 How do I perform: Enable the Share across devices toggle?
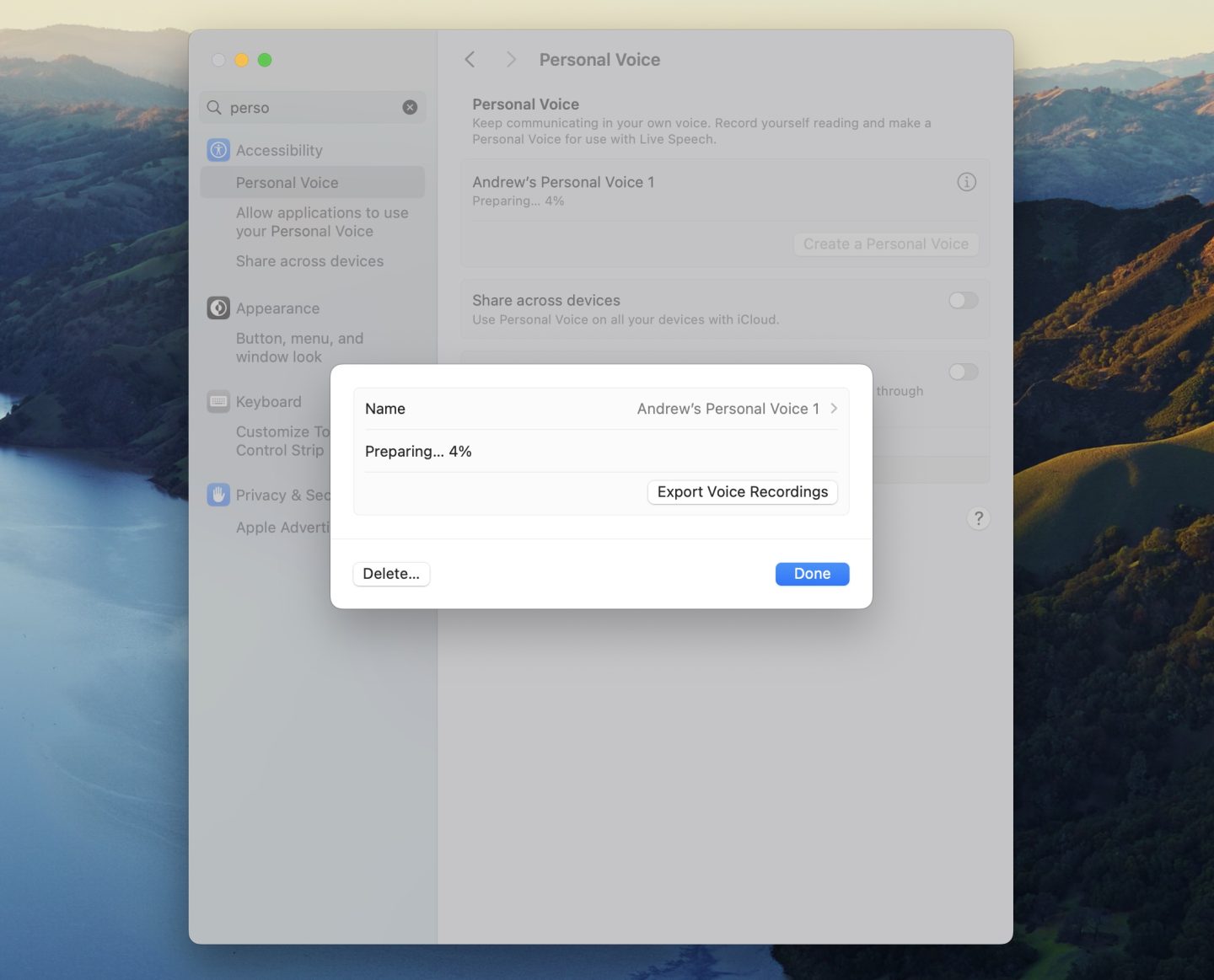pos(963,301)
